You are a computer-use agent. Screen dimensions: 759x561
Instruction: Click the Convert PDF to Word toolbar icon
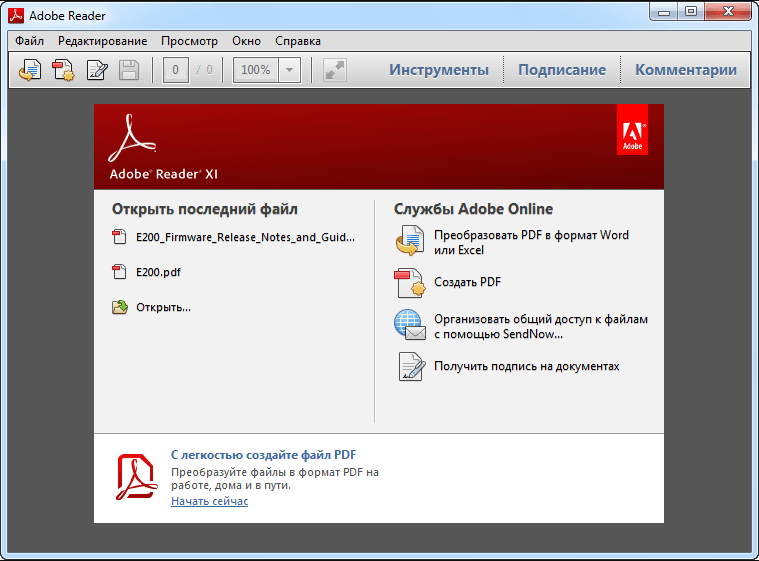(30, 70)
